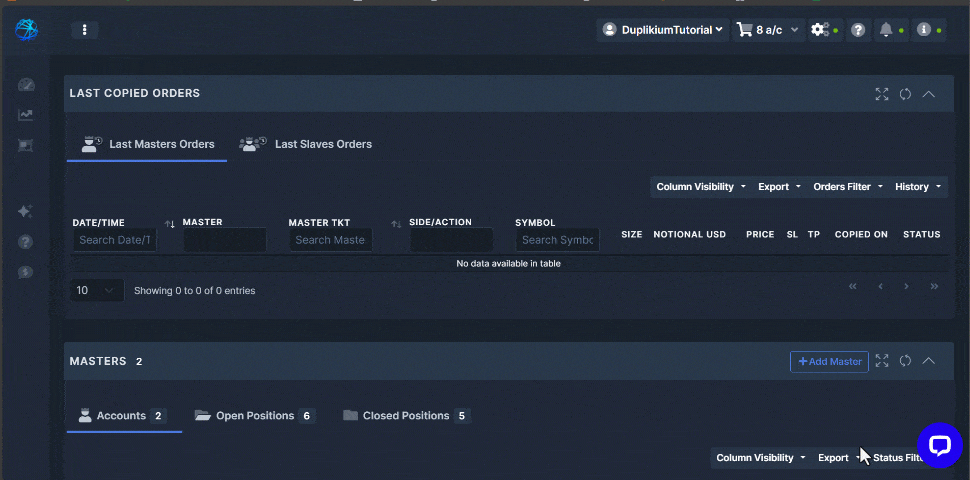Screen dimensions: 970x480
Task: Open the 10 entries per page selector
Action: 97,290
